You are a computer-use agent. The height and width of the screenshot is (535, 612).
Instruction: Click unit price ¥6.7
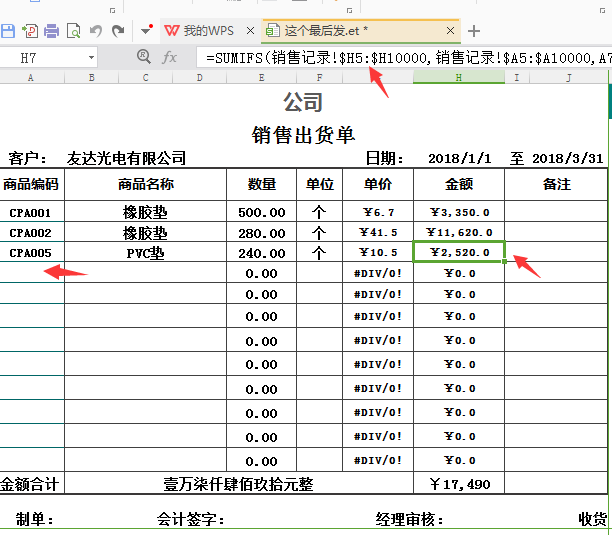(378, 212)
